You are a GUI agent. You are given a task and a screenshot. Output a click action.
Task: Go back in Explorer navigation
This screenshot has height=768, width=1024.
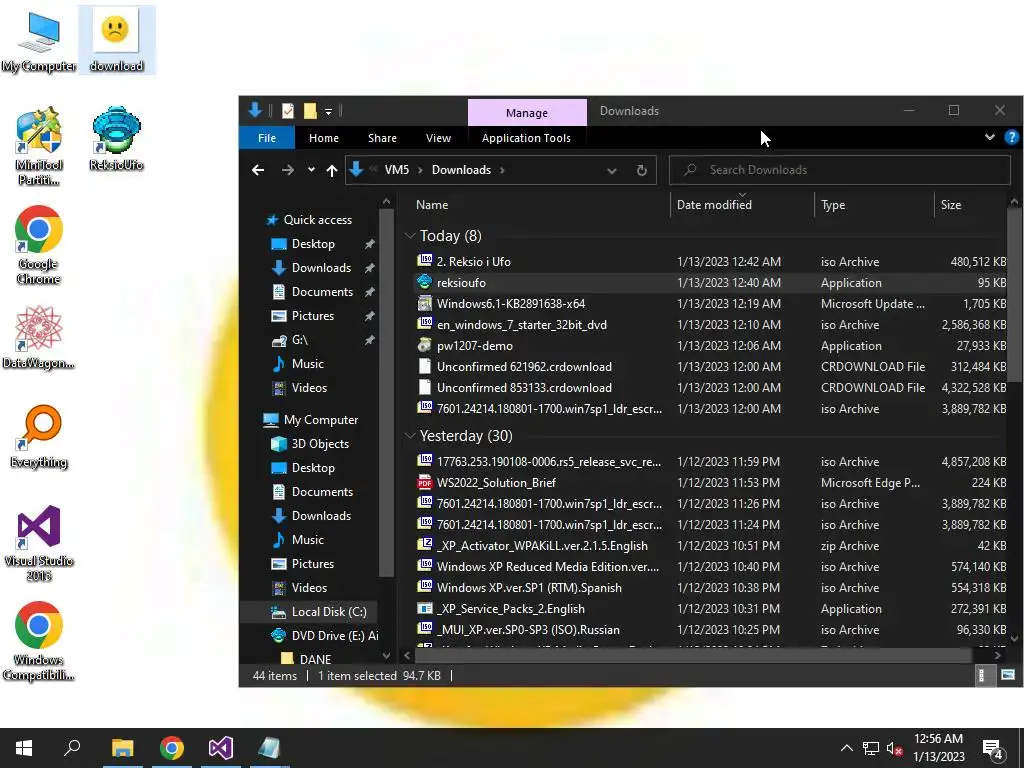click(x=258, y=170)
